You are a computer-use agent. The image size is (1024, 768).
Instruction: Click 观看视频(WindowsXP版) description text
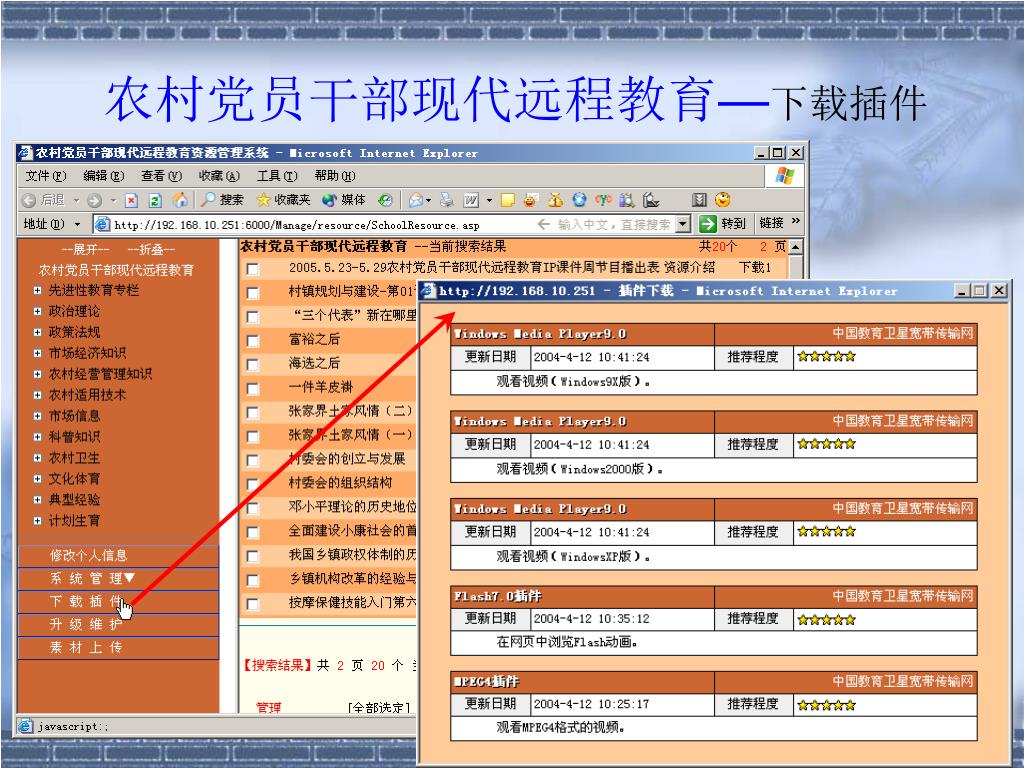coord(573,556)
